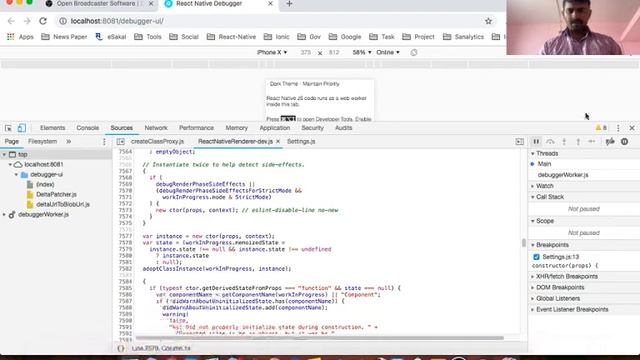The image size is (640, 360).
Task: Switch to the Memory panel tab
Action: (237, 128)
